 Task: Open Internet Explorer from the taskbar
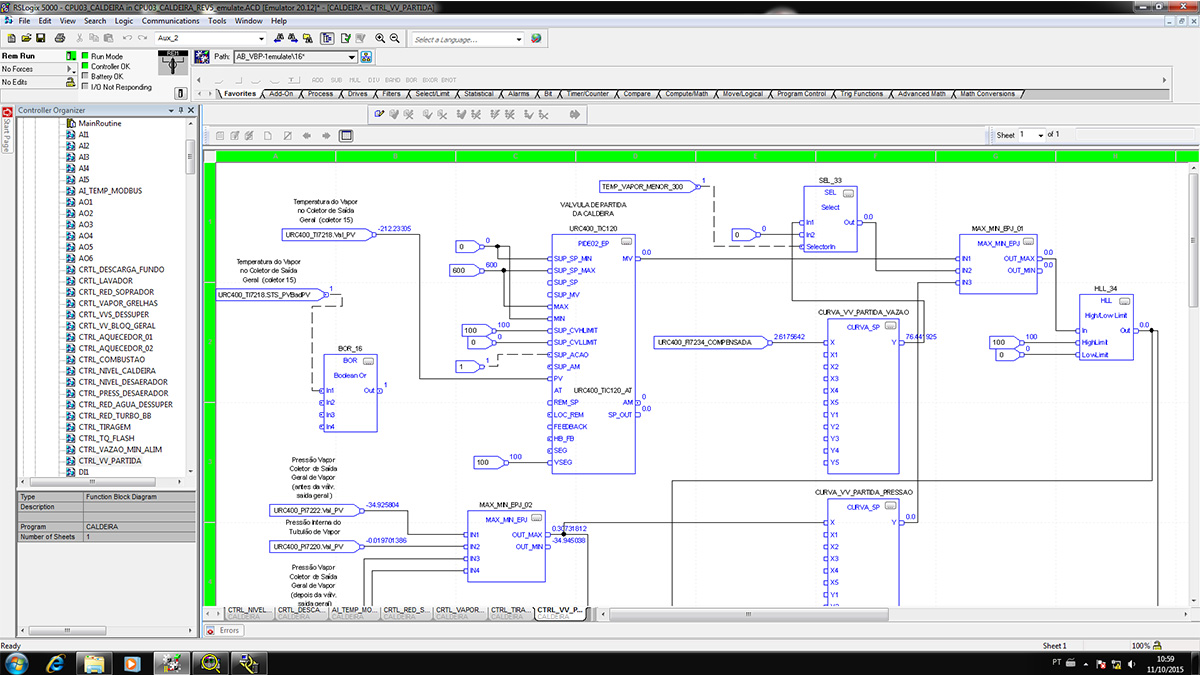point(57,662)
